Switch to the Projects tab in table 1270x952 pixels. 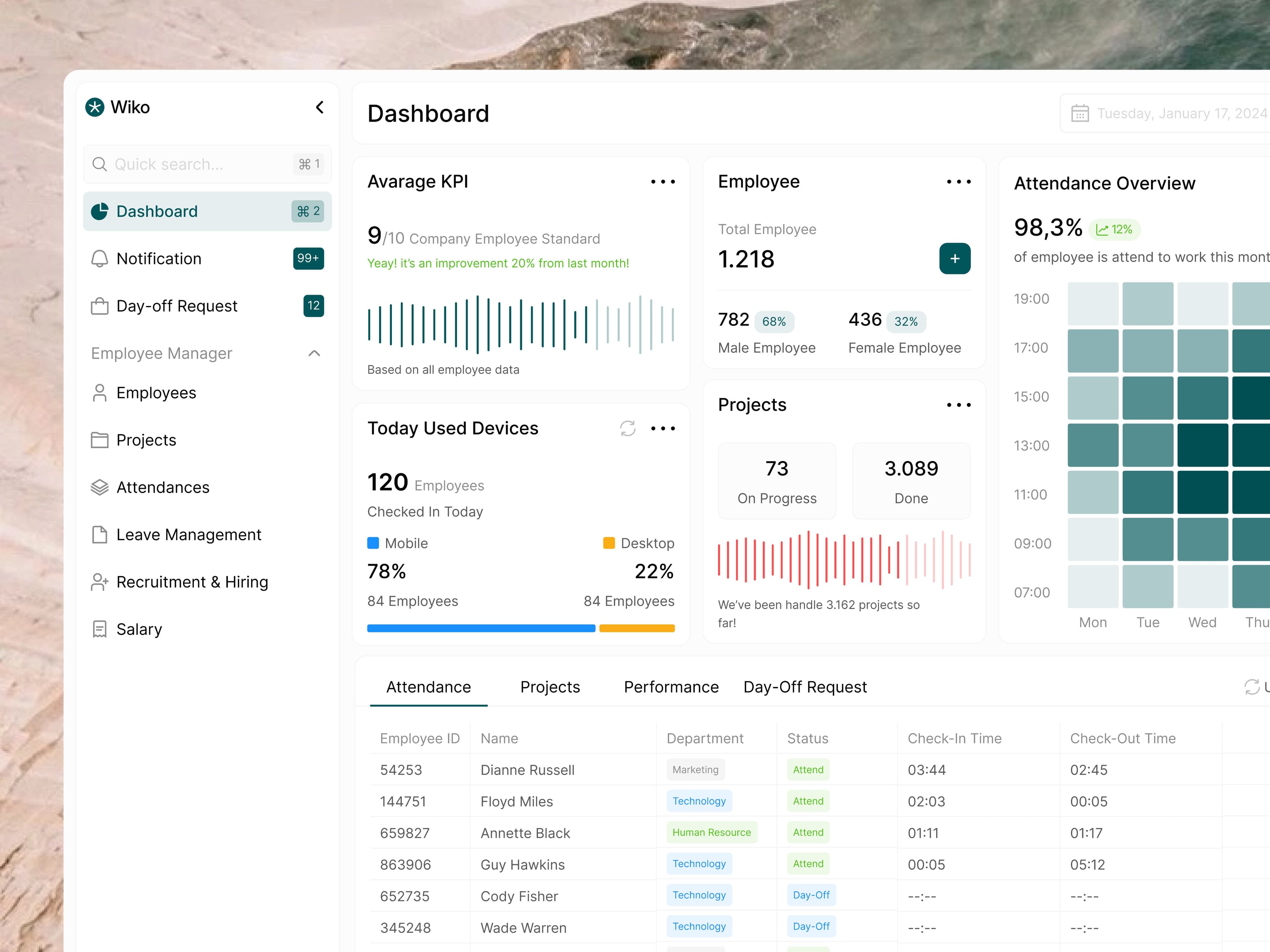pyautogui.click(x=550, y=687)
